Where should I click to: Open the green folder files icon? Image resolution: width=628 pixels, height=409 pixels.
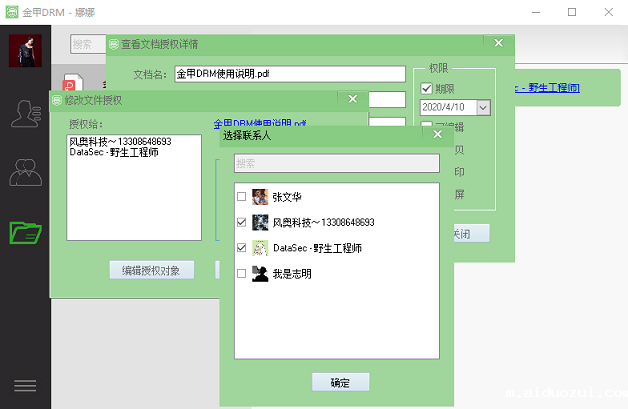25,232
